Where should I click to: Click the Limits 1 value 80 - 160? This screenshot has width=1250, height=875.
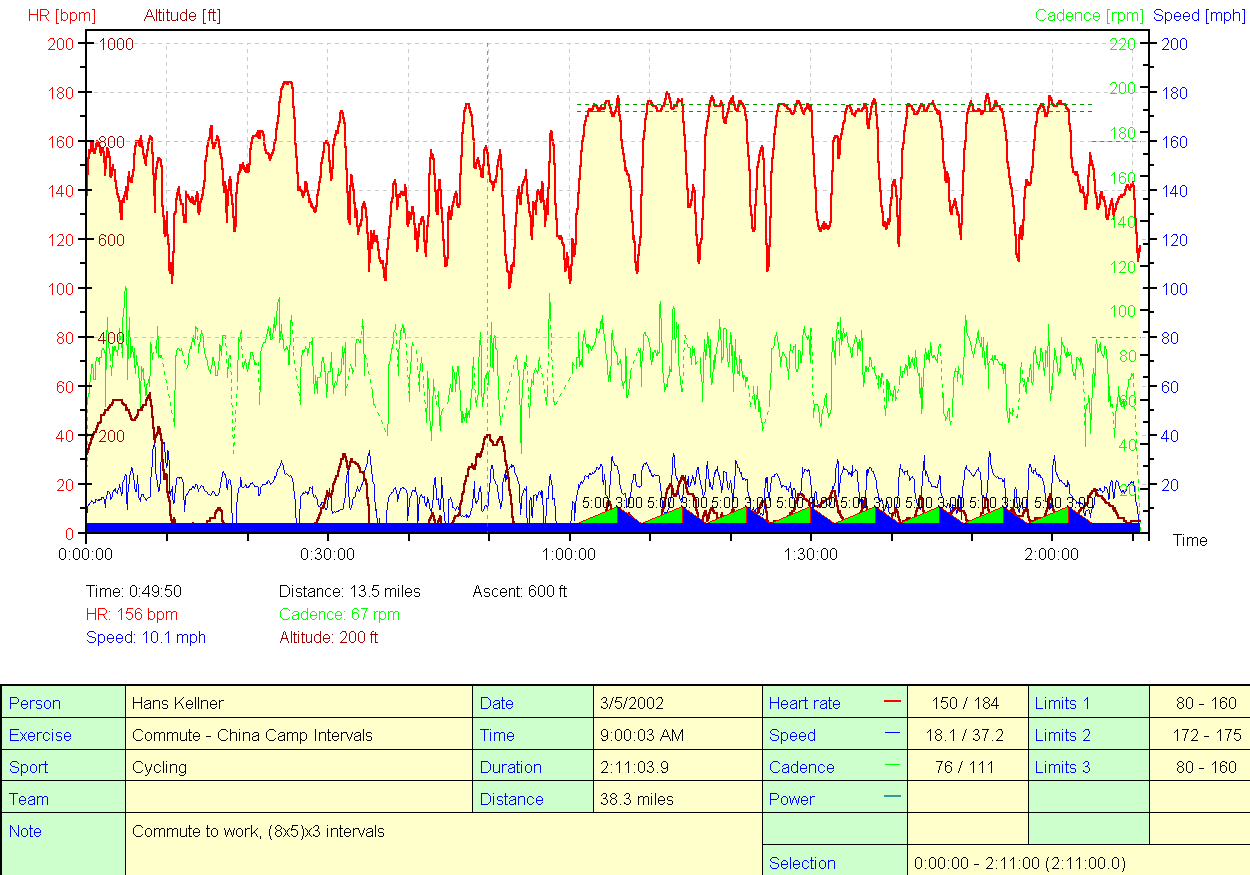click(x=1207, y=703)
